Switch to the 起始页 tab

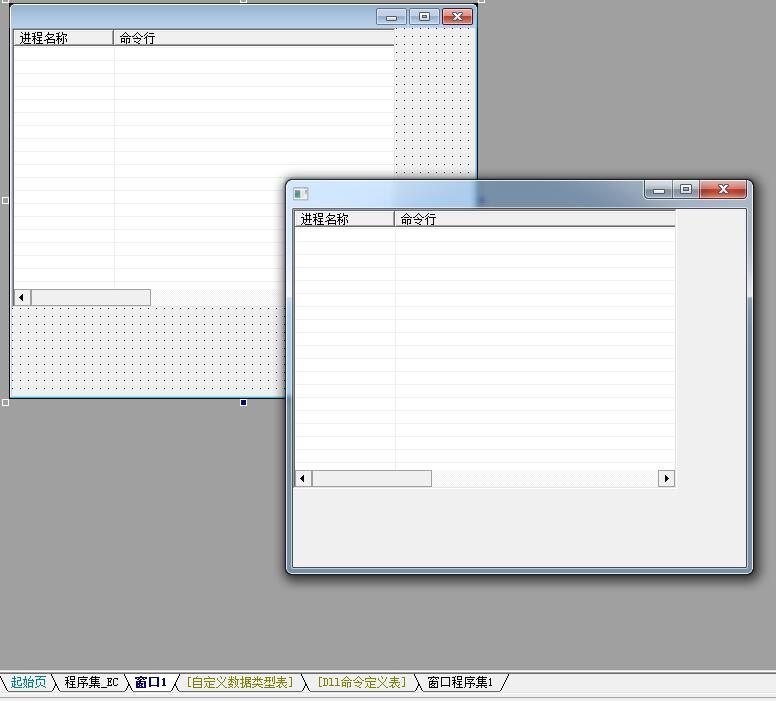[x=28, y=682]
